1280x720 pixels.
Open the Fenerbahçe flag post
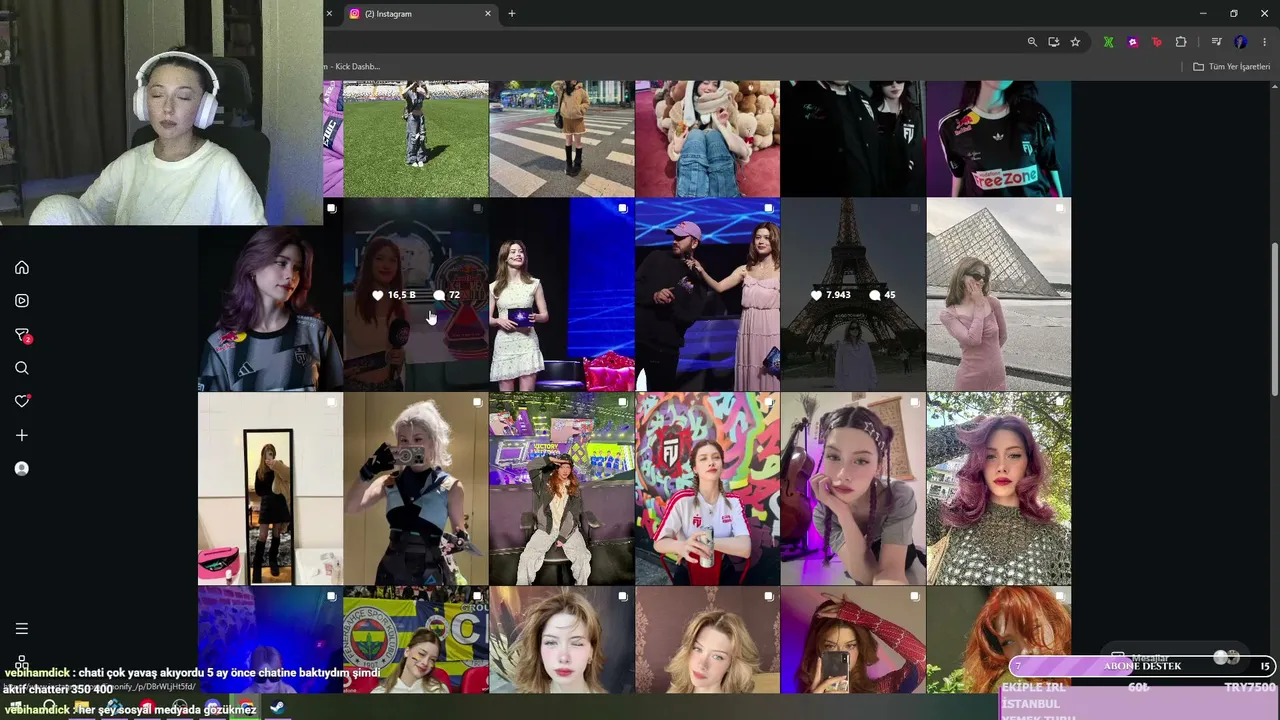click(416, 640)
